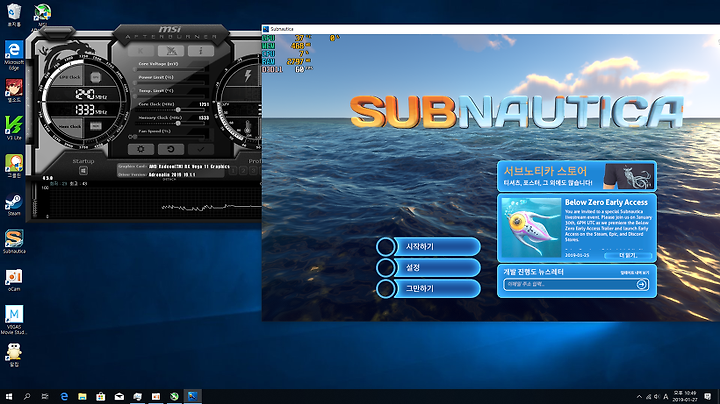Open the V3 Lite desktop icon
This screenshot has height=404, width=720.
pos(14,128)
